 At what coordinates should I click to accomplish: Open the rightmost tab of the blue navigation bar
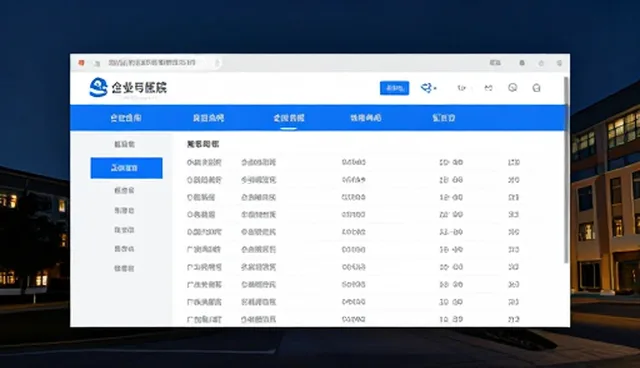[444, 118]
